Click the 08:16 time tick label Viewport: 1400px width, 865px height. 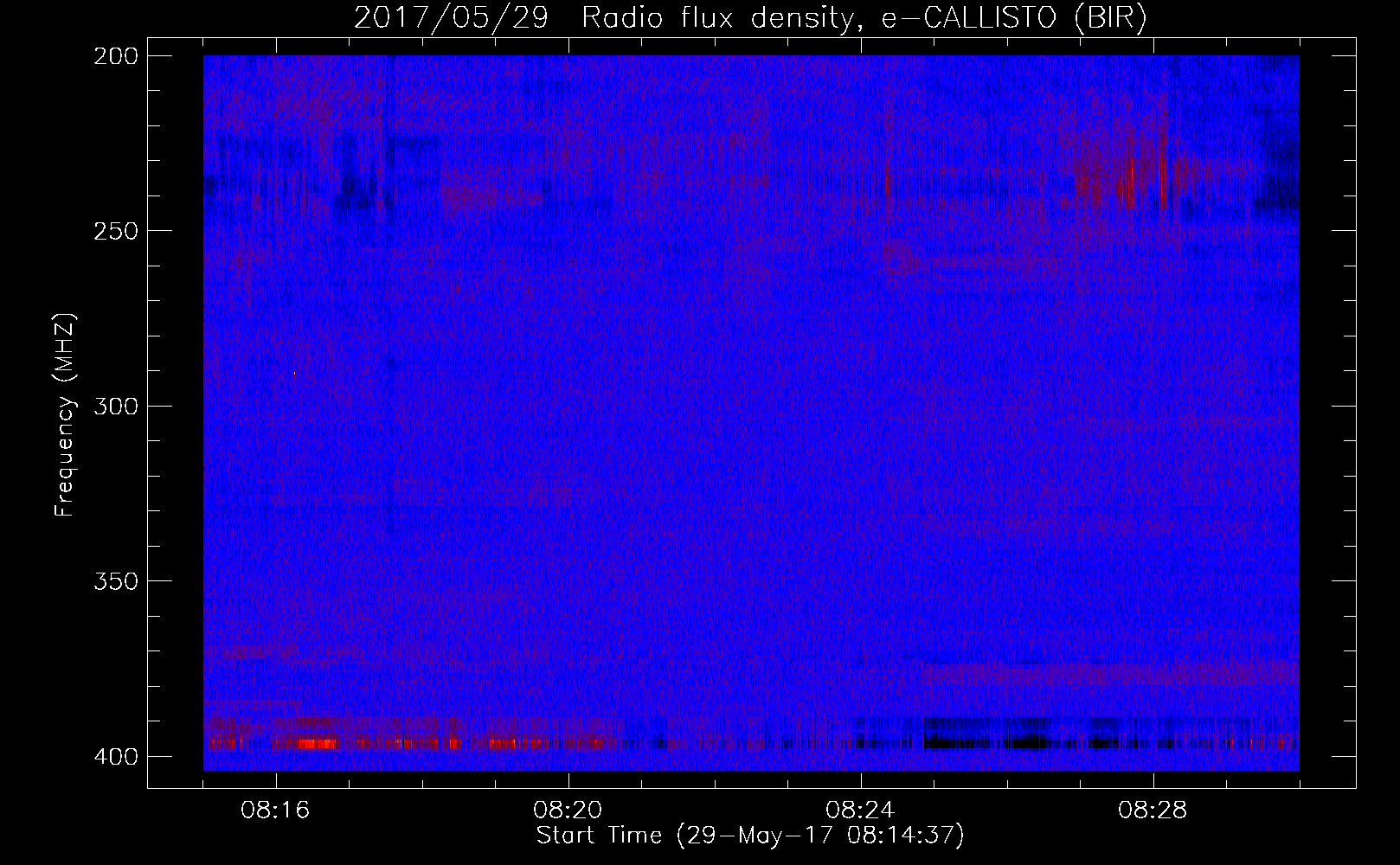click(x=276, y=811)
